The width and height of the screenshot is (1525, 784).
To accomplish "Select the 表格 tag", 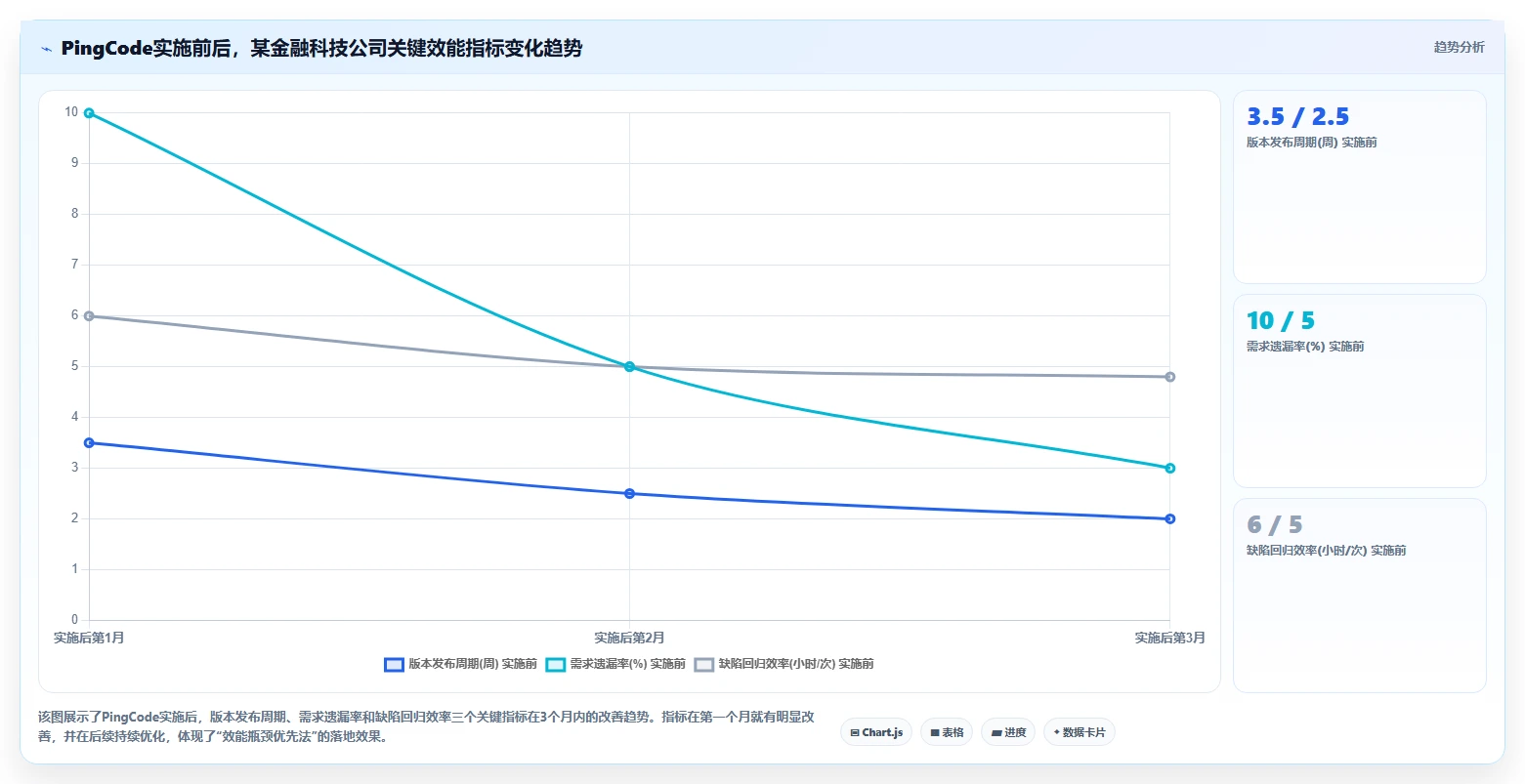I will coord(947,732).
